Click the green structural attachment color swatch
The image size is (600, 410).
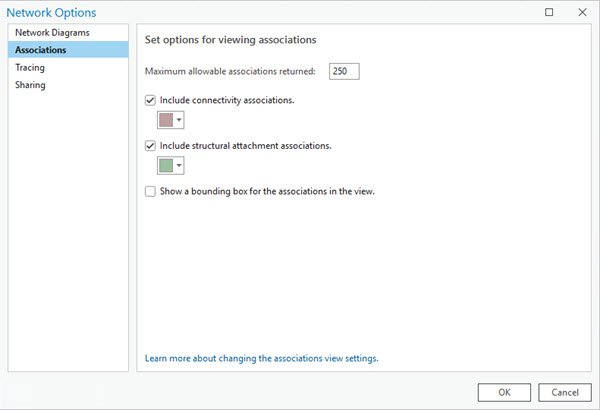coord(165,165)
